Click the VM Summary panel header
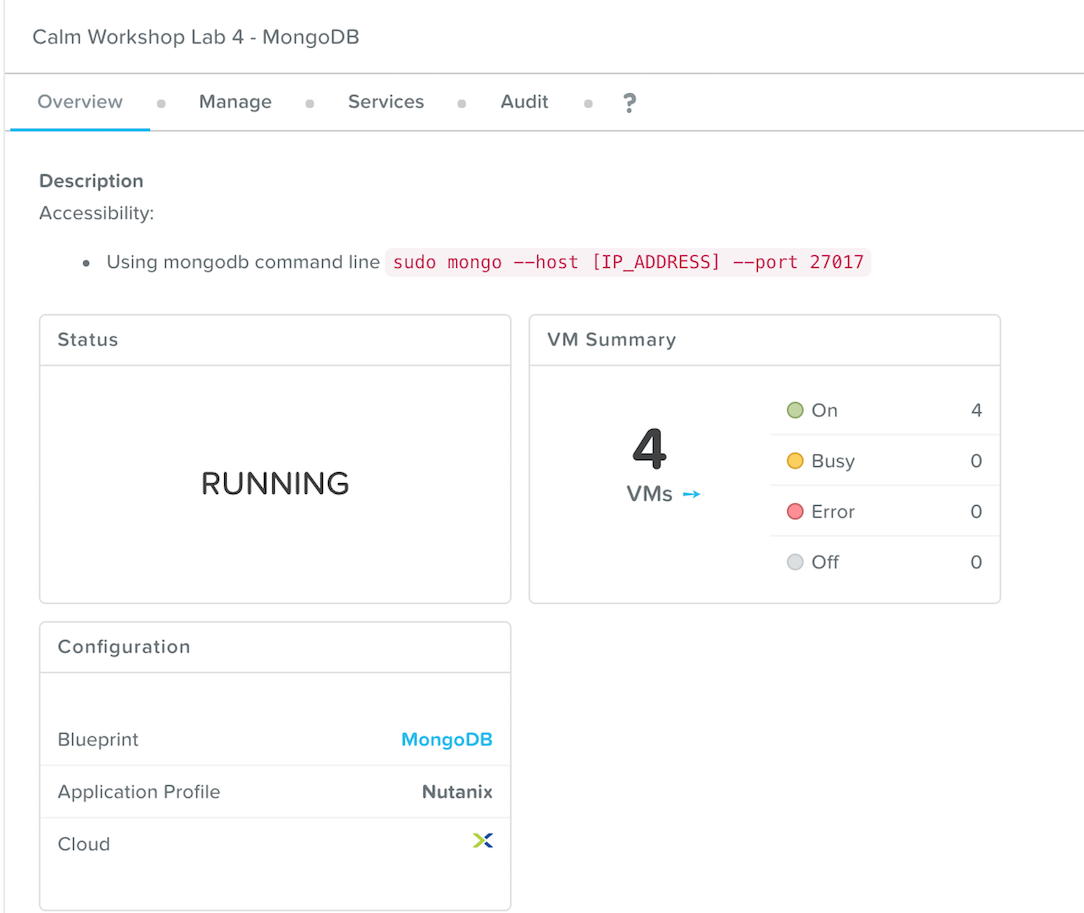 pyautogui.click(x=765, y=340)
